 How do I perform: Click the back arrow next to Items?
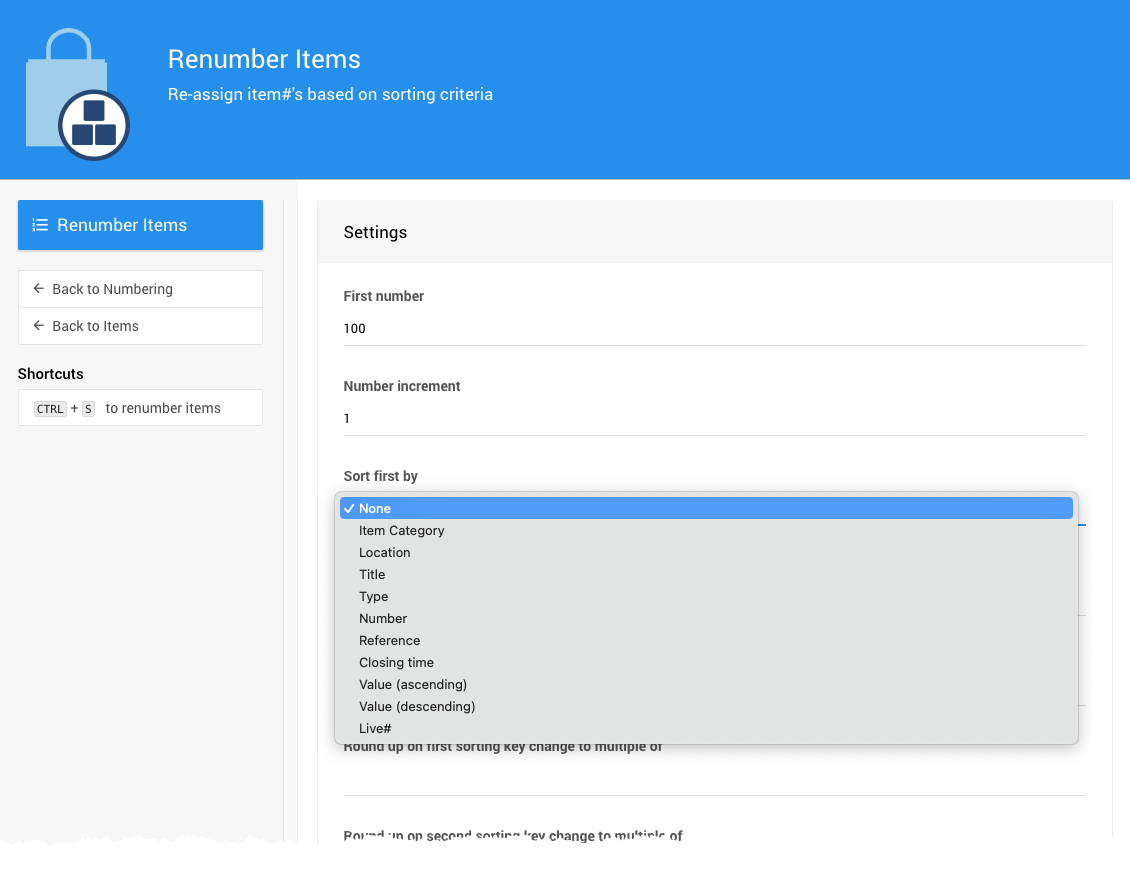click(x=39, y=326)
